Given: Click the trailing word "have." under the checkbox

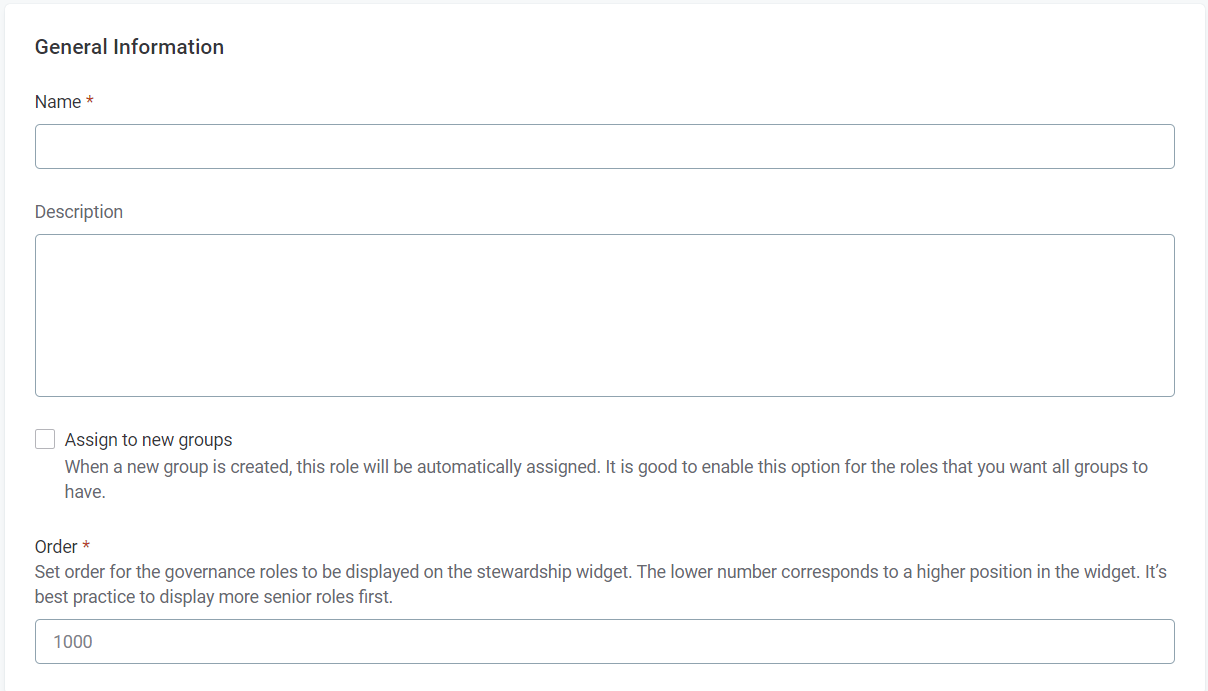Looking at the screenshot, I should 85,492.
